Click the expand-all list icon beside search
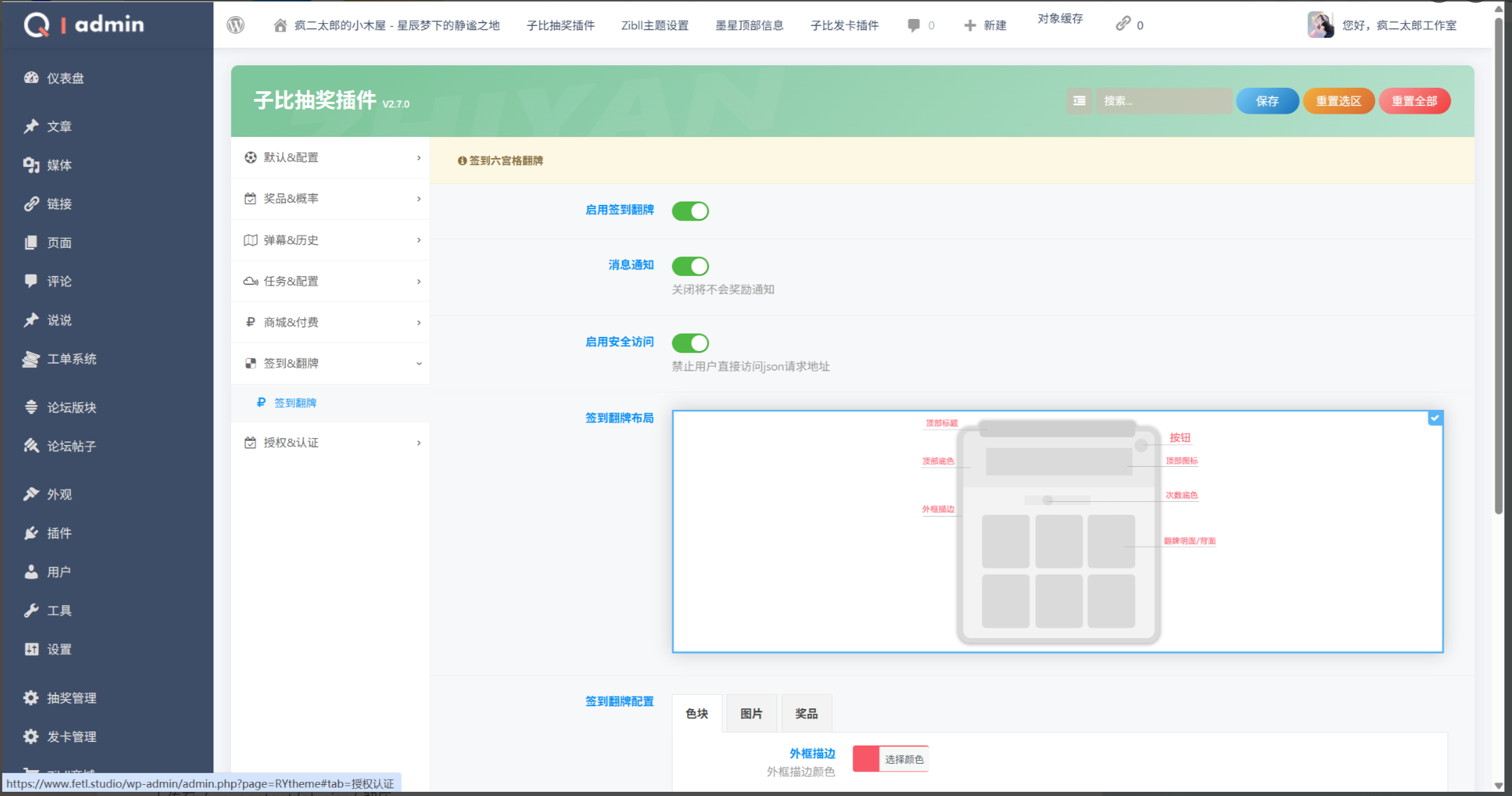Screen dimensions: 1512x796 click(1080, 101)
